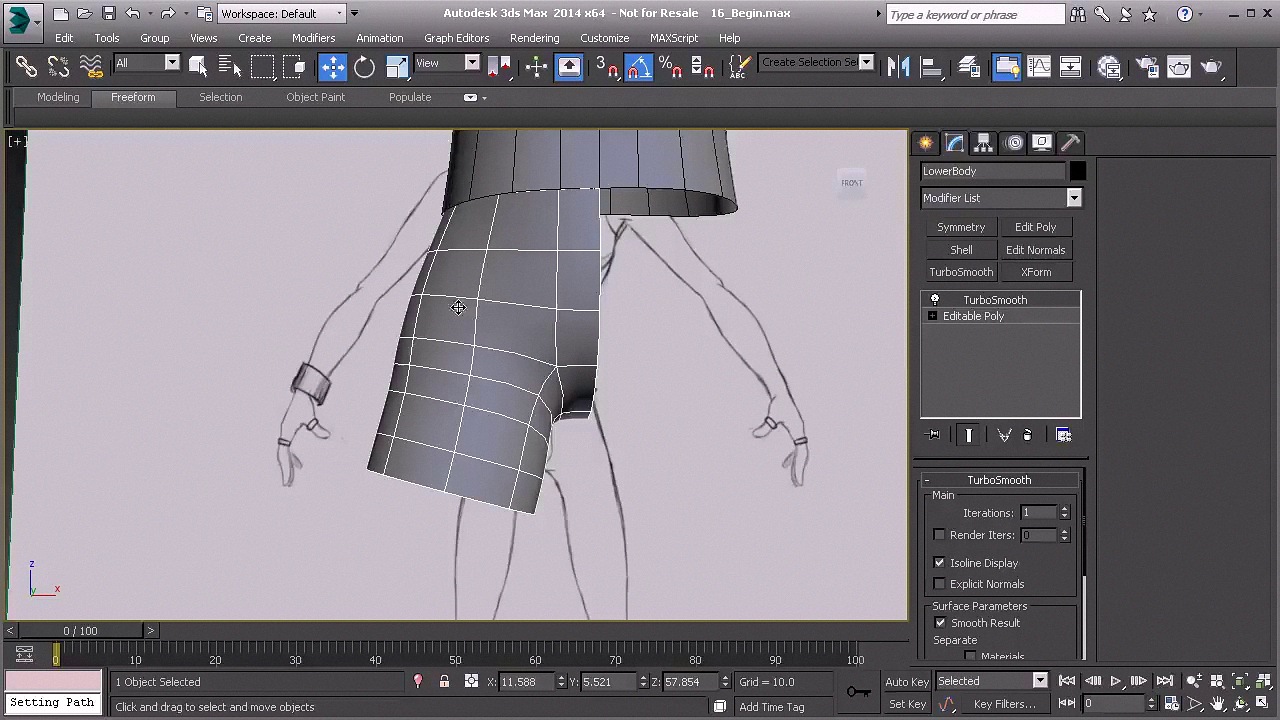
Task: Open the Workspace Default dropdown
Action: (339, 14)
